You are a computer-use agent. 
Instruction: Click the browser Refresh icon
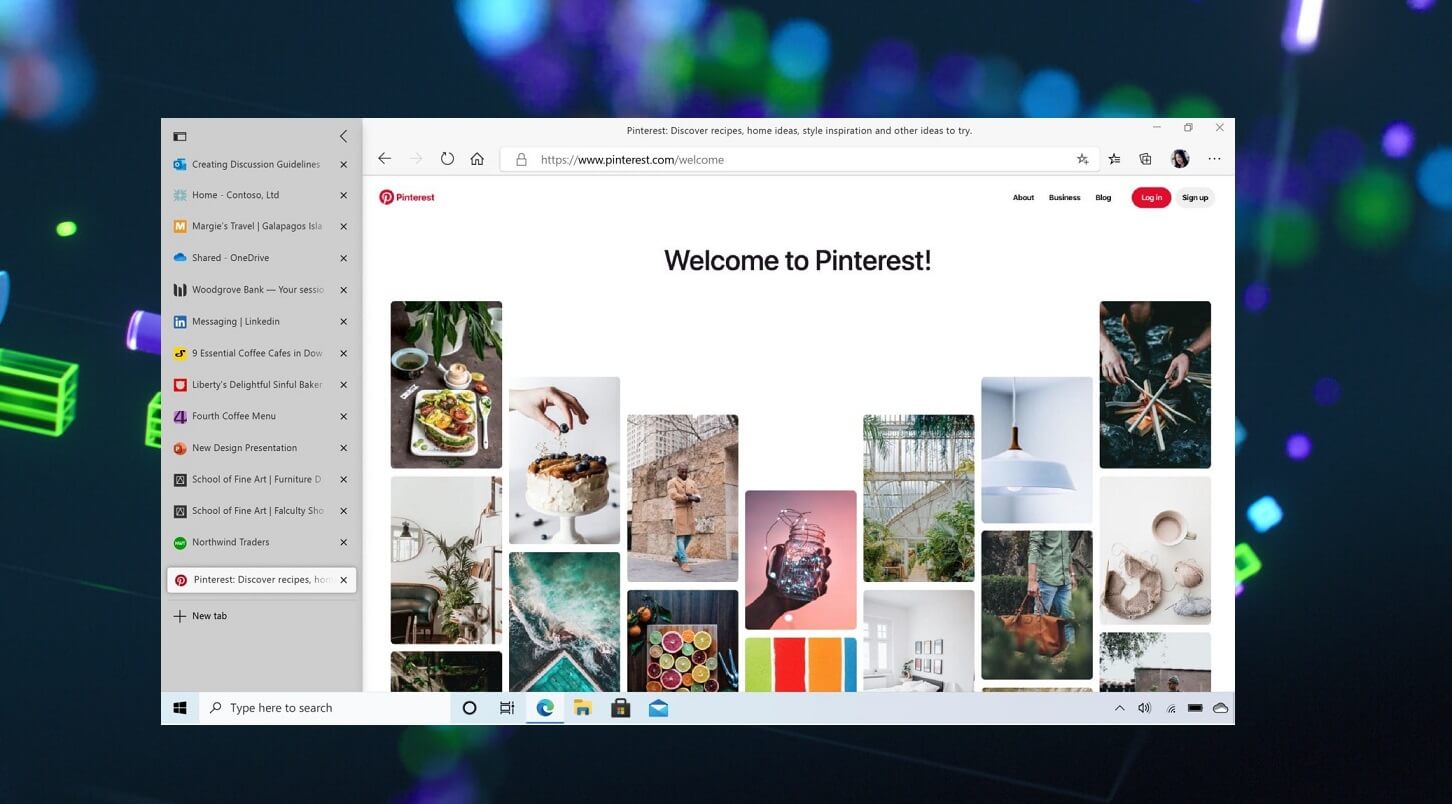tap(447, 159)
